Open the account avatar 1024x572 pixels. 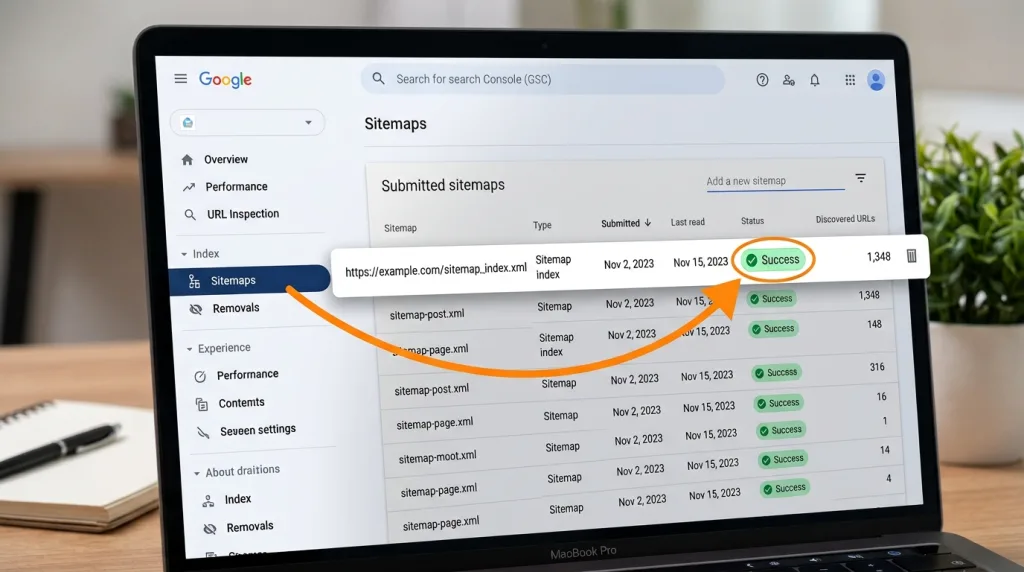pyautogui.click(x=876, y=80)
